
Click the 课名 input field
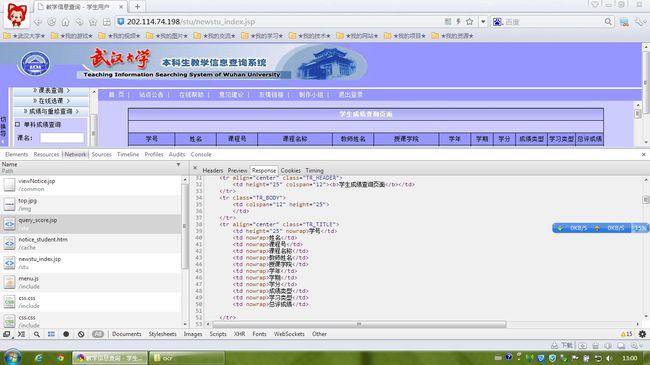(62, 137)
